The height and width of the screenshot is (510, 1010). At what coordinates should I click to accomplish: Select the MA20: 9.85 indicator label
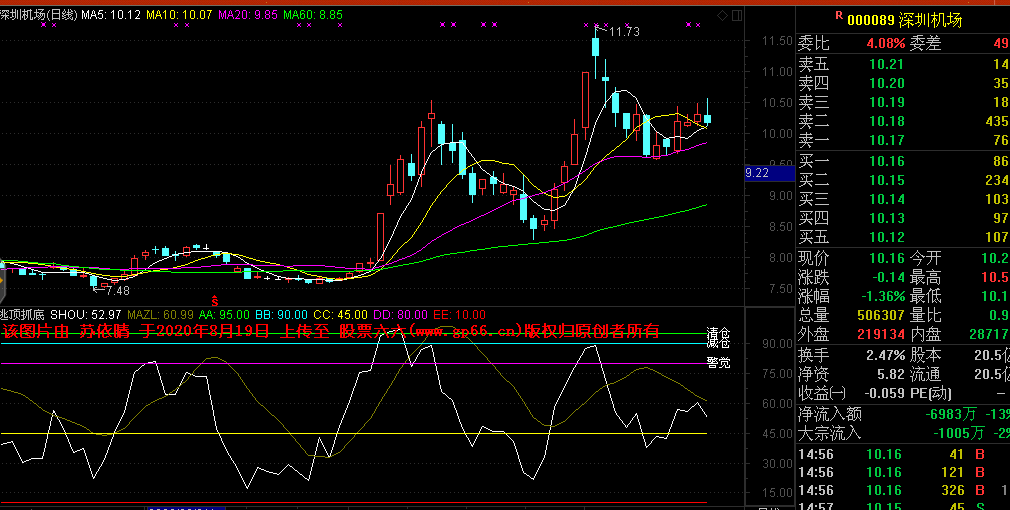point(248,15)
